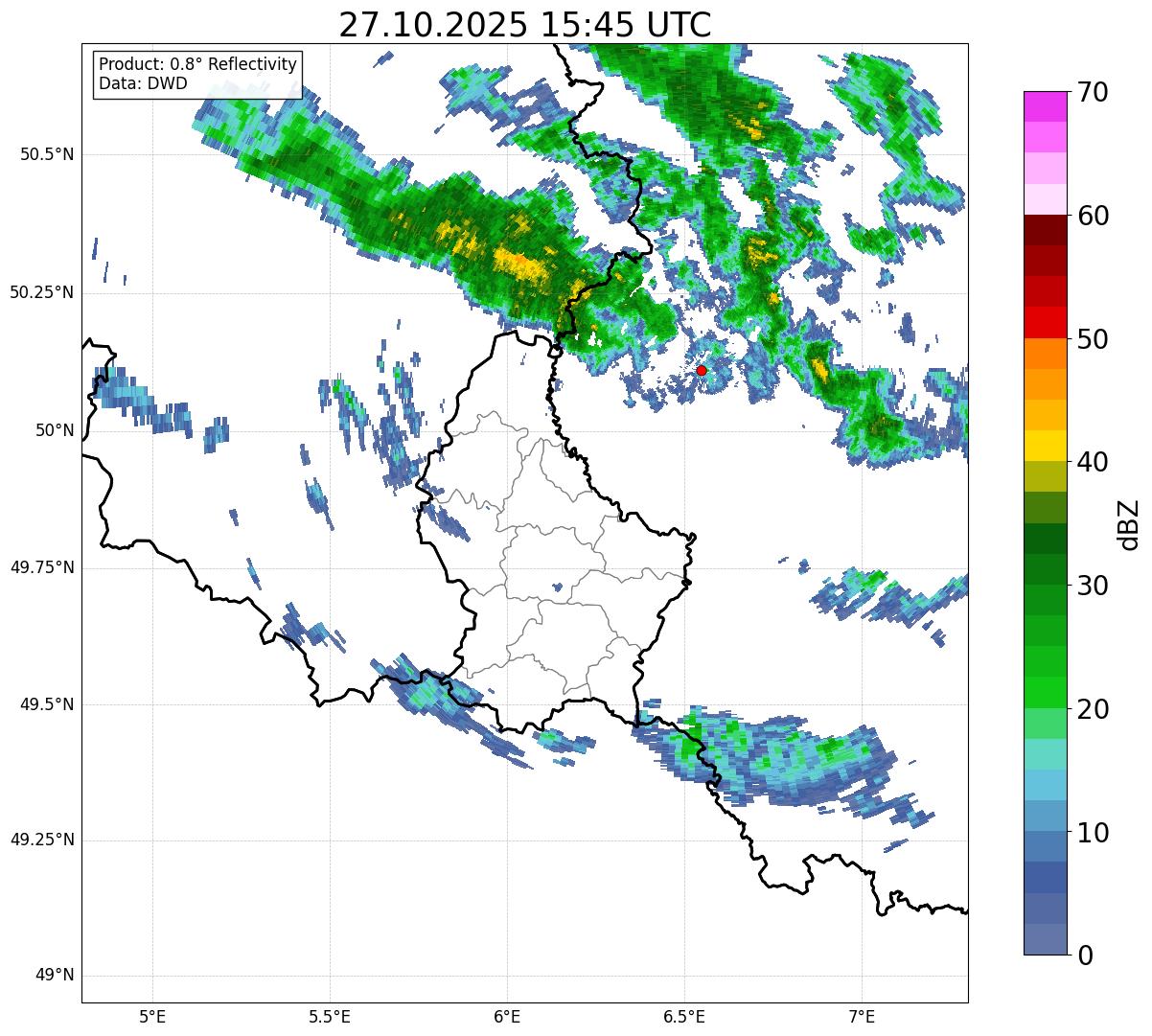Click the 'Data: DWD' text
The height and width of the screenshot is (1036, 1152).
click(x=143, y=83)
